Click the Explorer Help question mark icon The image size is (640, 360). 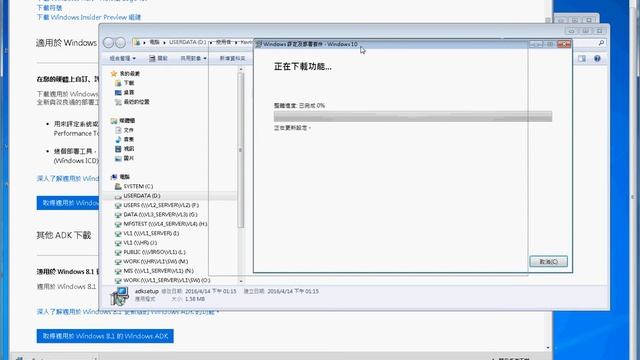click(x=597, y=59)
